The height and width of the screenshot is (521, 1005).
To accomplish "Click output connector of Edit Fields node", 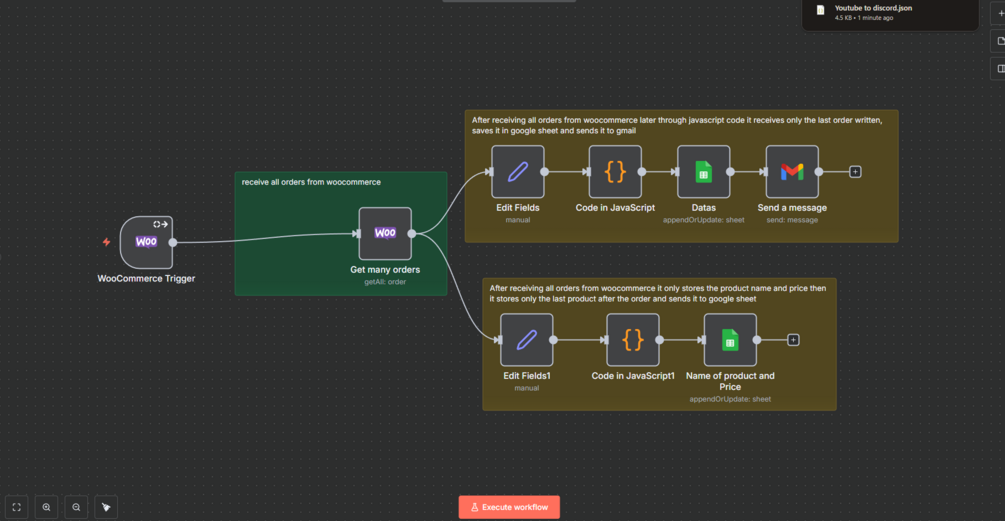I will point(544,172).
